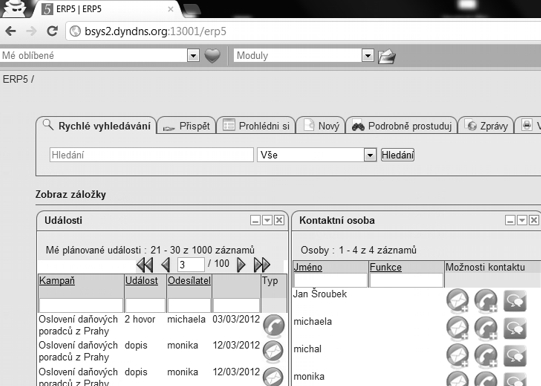
Task: Sort contacts by Jméno column link
Action: coord(308,267)
